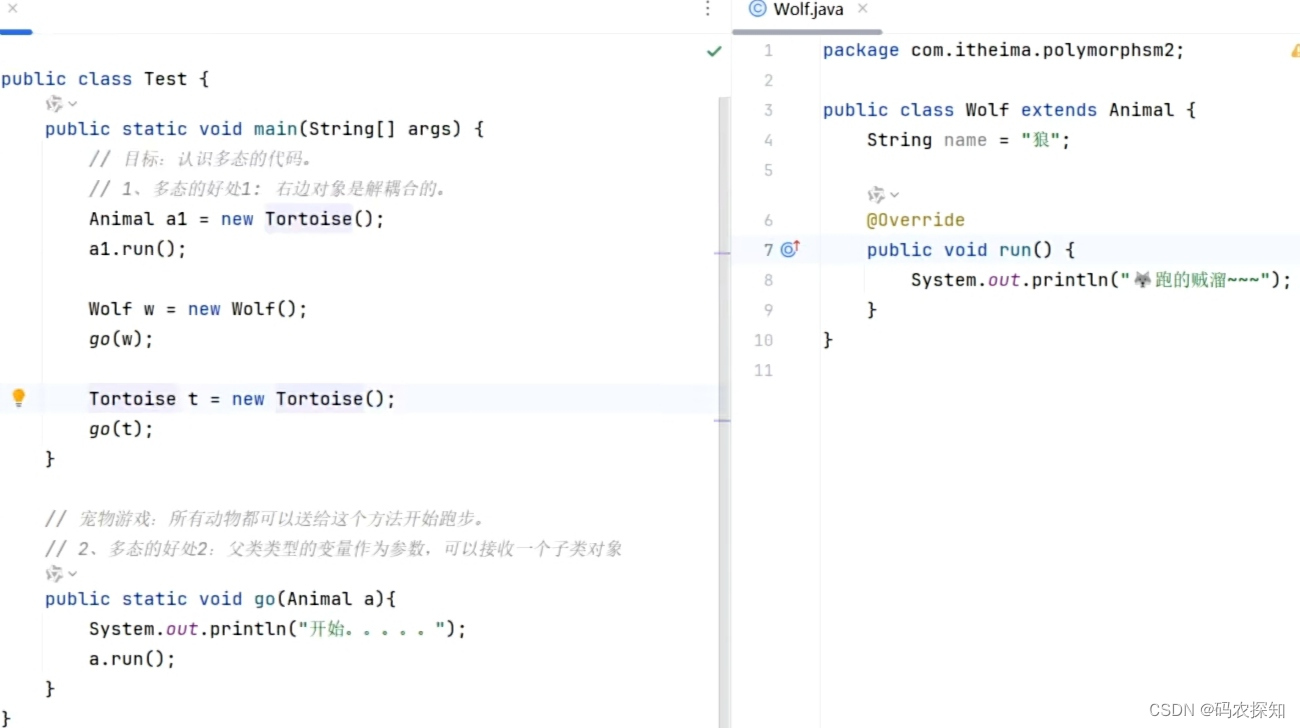Open the editor tab options menu
The image size is (1300, 728).
708,9
